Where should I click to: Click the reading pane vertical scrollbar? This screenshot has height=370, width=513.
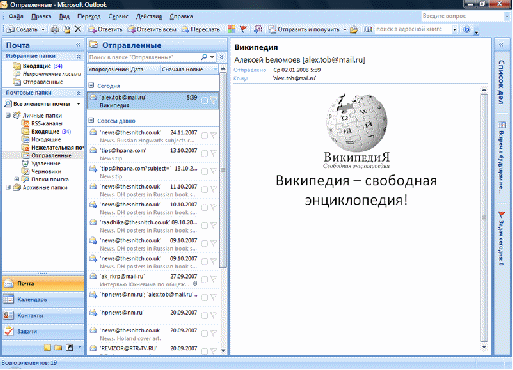(484, 218)
